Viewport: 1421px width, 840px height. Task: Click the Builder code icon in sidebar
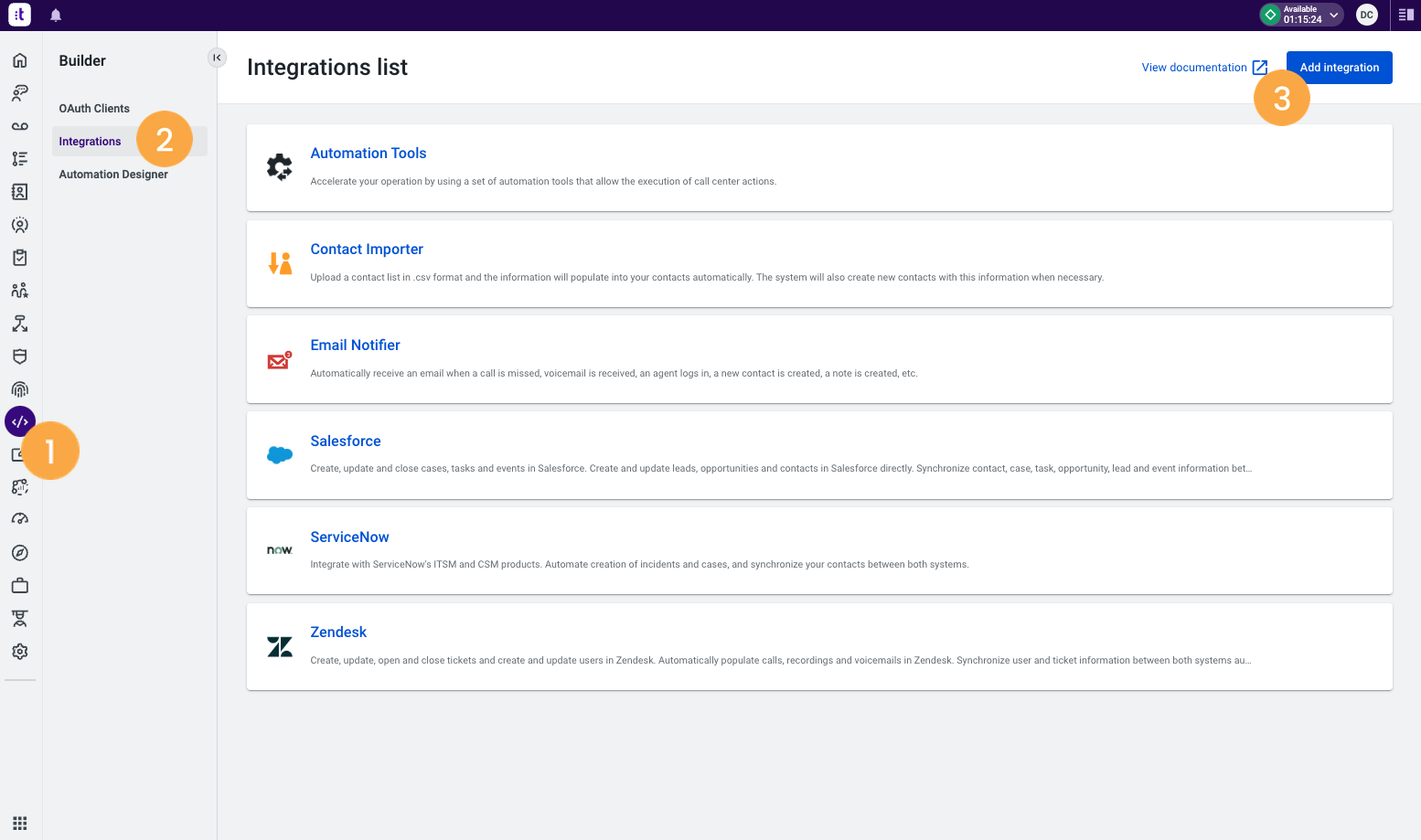point(19,421)
